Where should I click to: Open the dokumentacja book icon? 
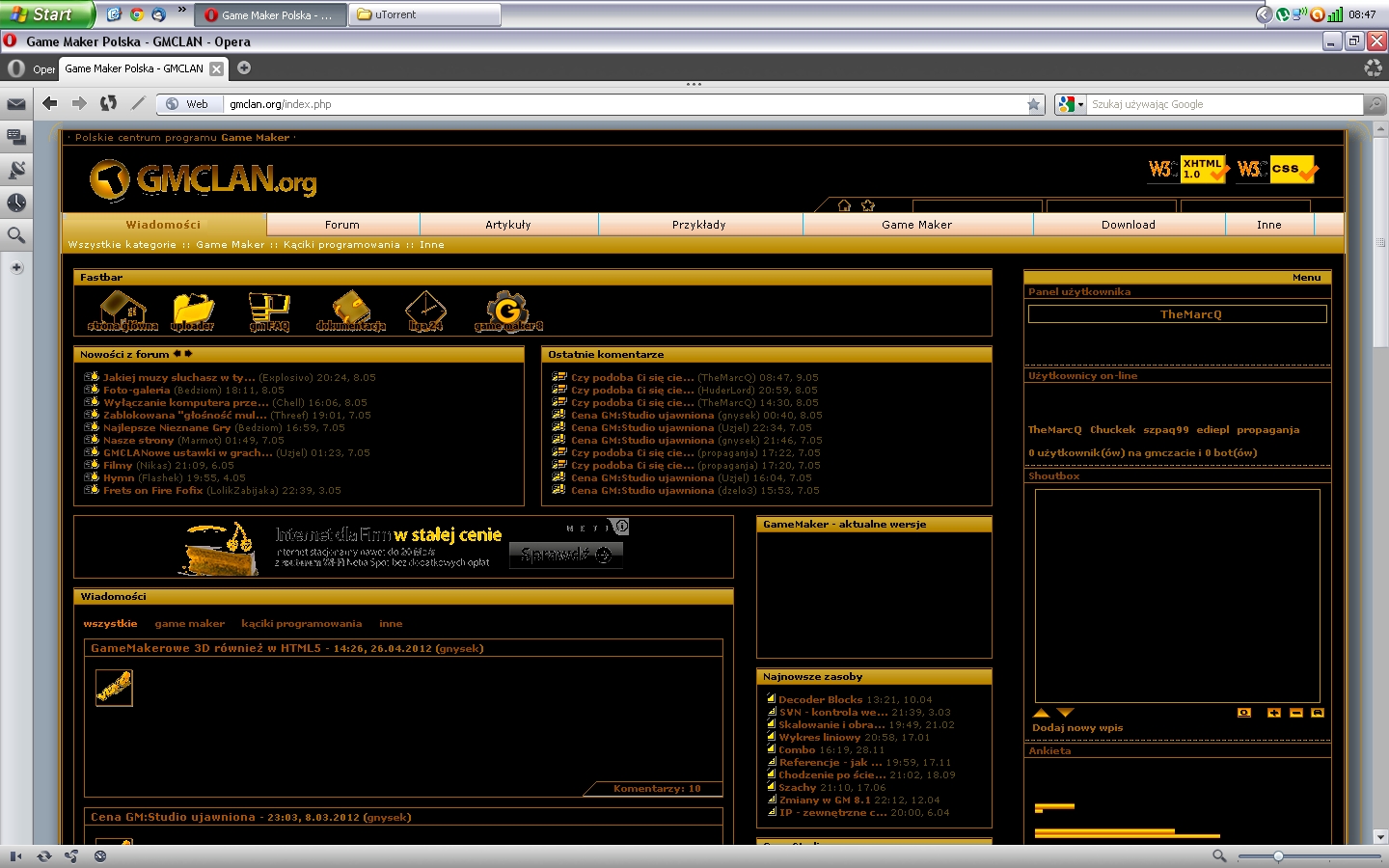click(351, 312)
